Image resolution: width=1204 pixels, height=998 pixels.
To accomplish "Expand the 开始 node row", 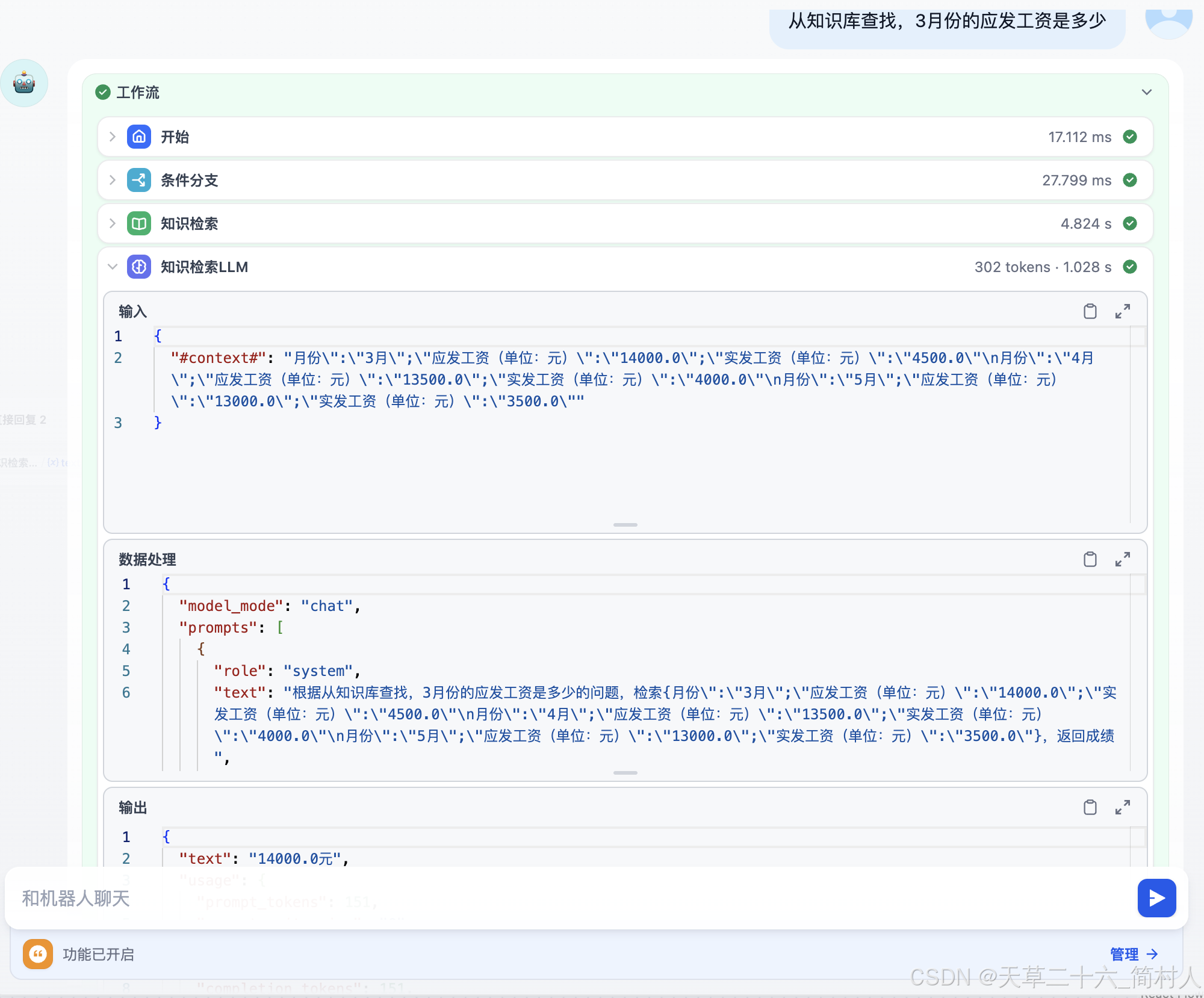I will (x=113, y=137).
